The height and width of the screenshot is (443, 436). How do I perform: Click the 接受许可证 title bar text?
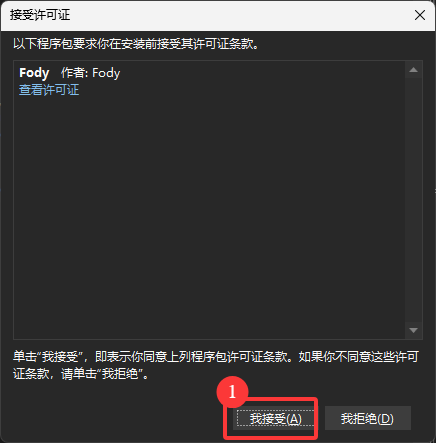point(40,15)
